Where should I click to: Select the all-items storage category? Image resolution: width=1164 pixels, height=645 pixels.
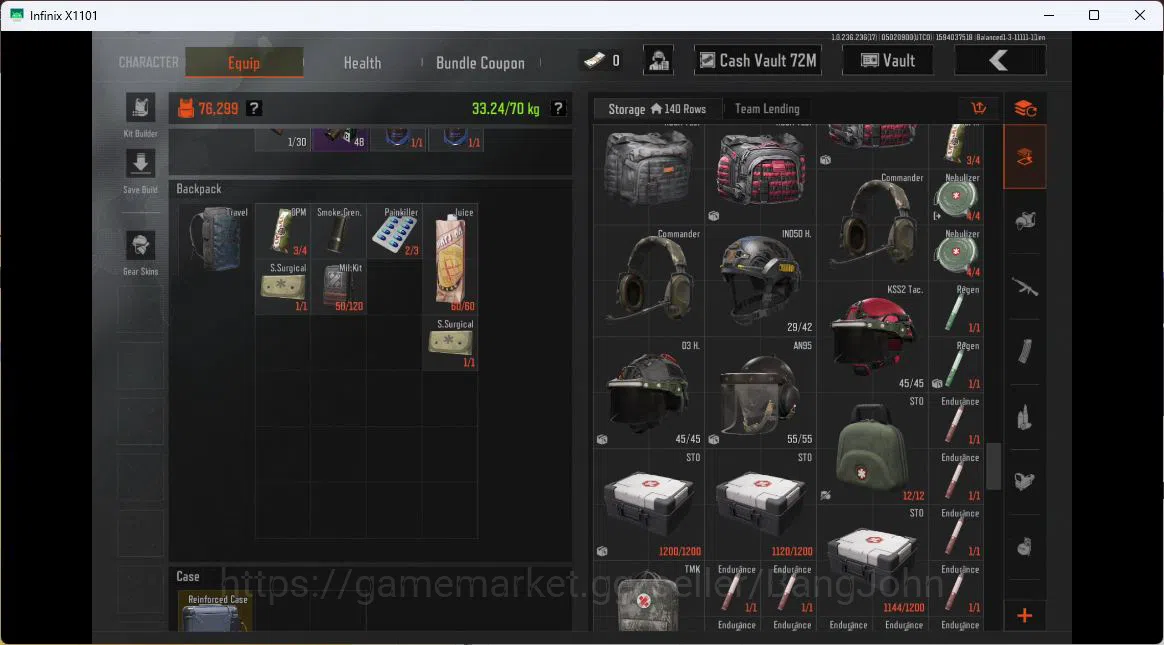click(1025, 157)
